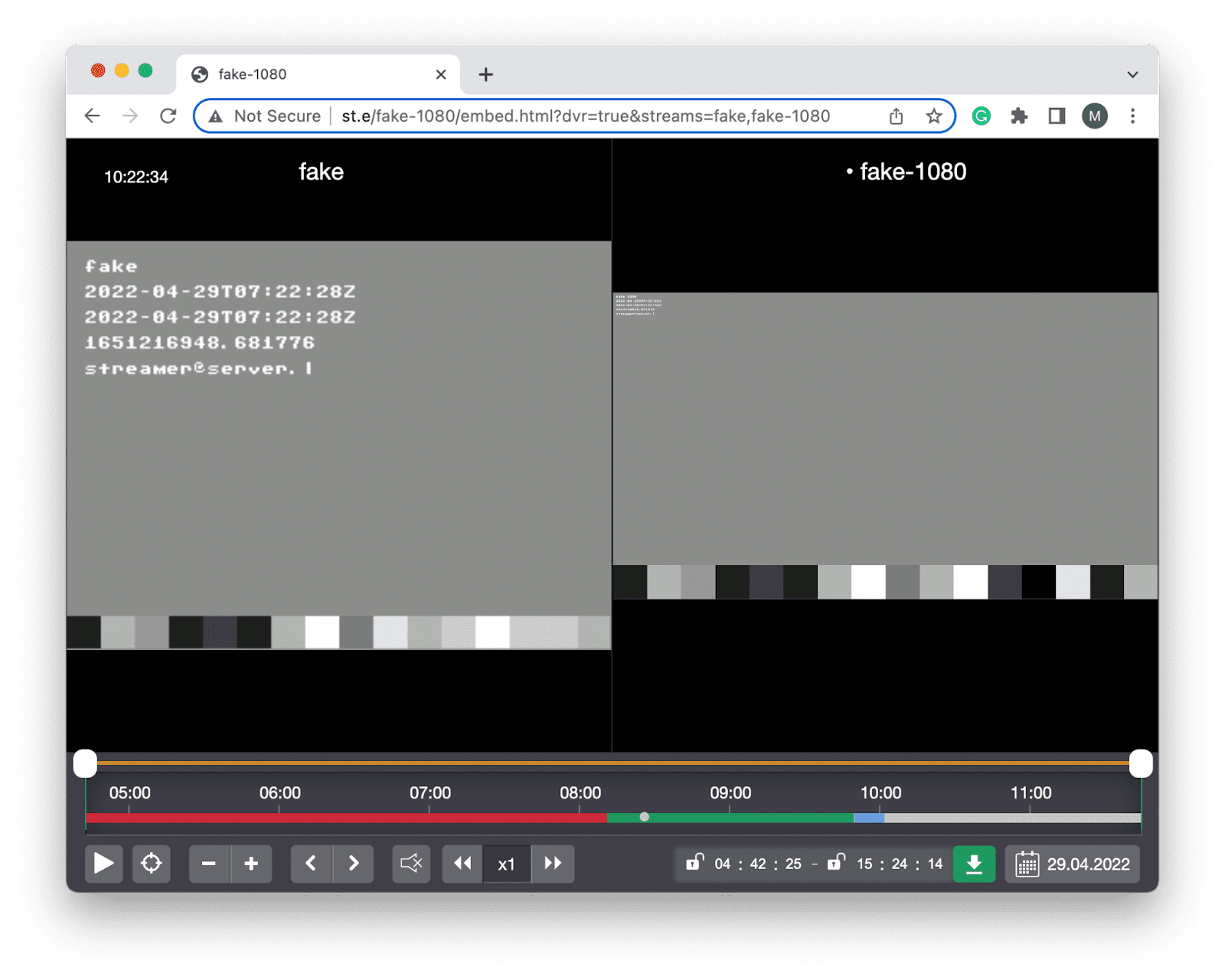The height and width of the screenshot is (980, 1225).
Task: Toggle the browser side panel
Action: [1057, 116]
